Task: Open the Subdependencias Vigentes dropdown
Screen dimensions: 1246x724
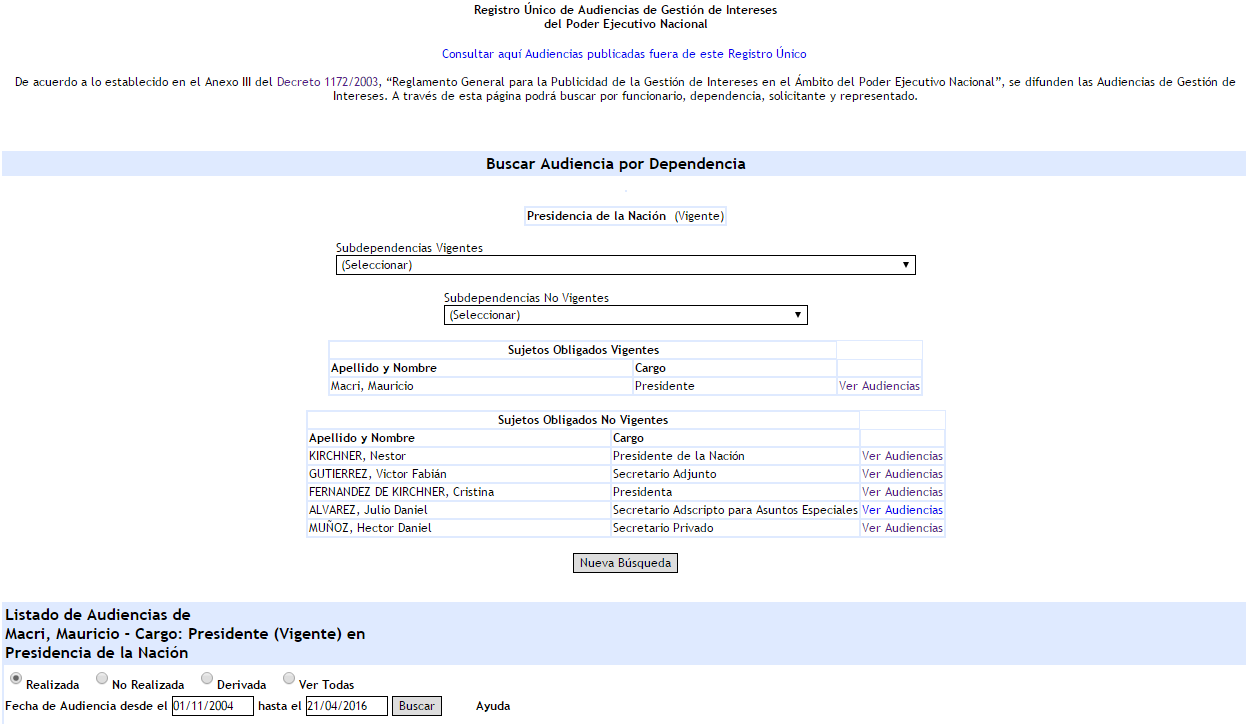Action: click(625, 265)
